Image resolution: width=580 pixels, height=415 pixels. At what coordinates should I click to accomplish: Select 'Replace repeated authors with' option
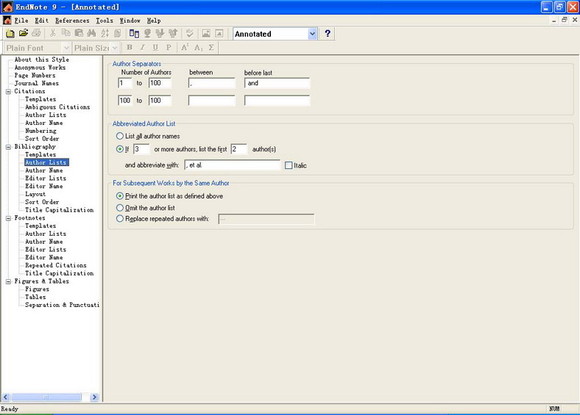(x=119, y=219)
